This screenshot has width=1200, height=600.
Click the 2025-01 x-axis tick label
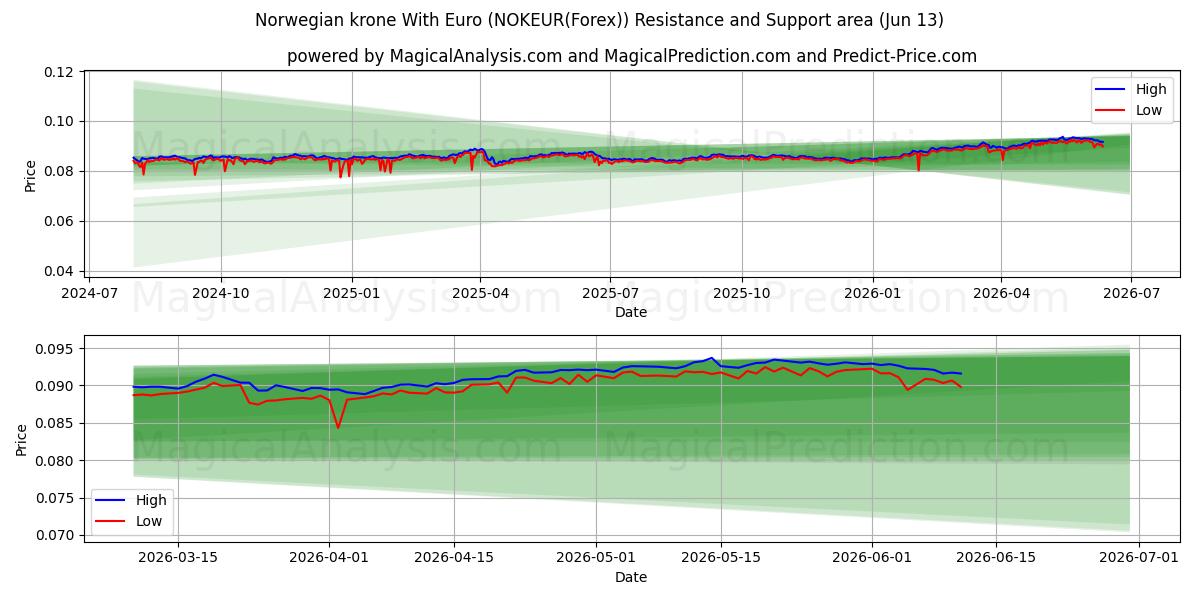coord(351,294)
